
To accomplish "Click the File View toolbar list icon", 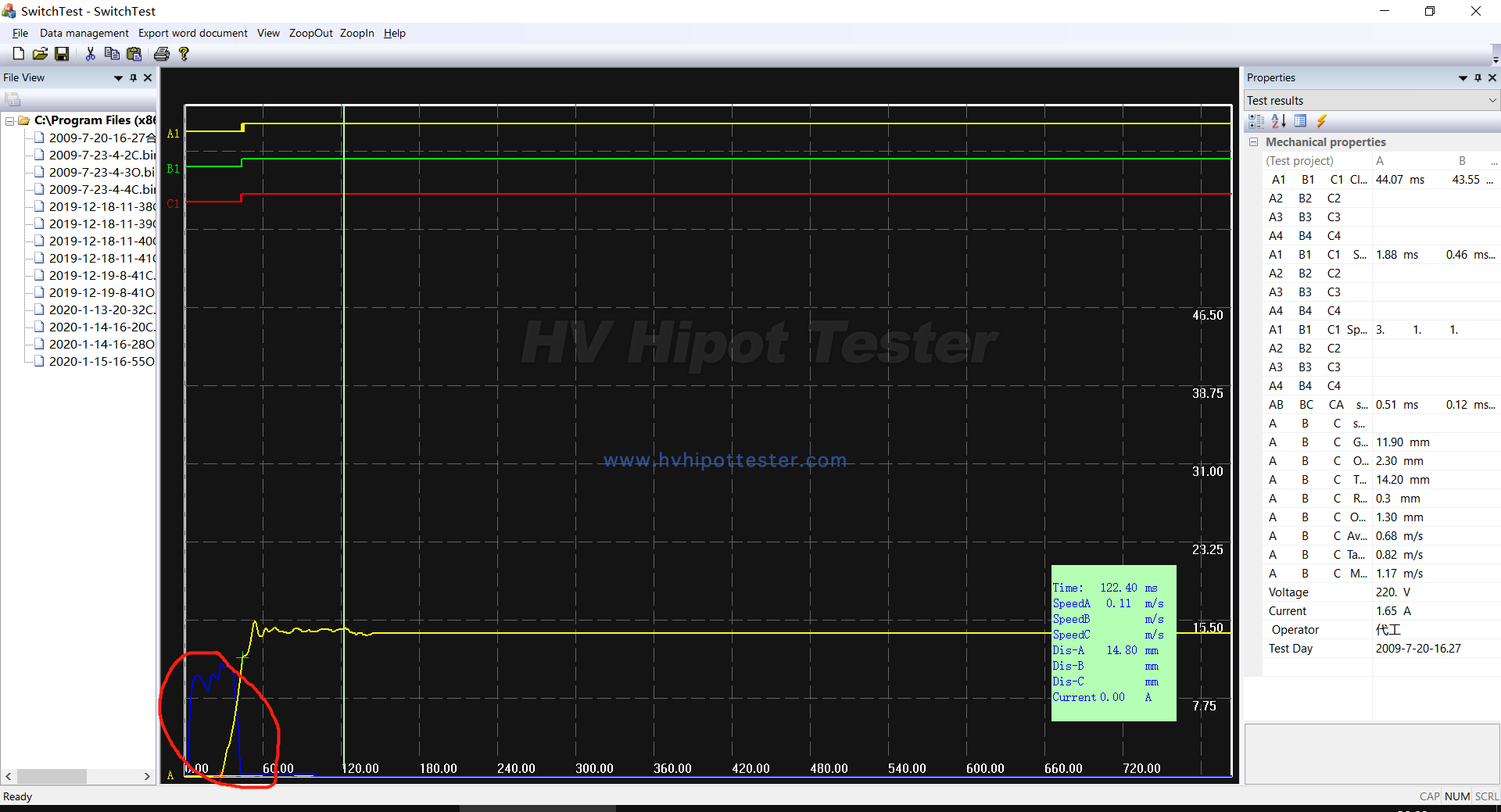I will pos(13,99).
